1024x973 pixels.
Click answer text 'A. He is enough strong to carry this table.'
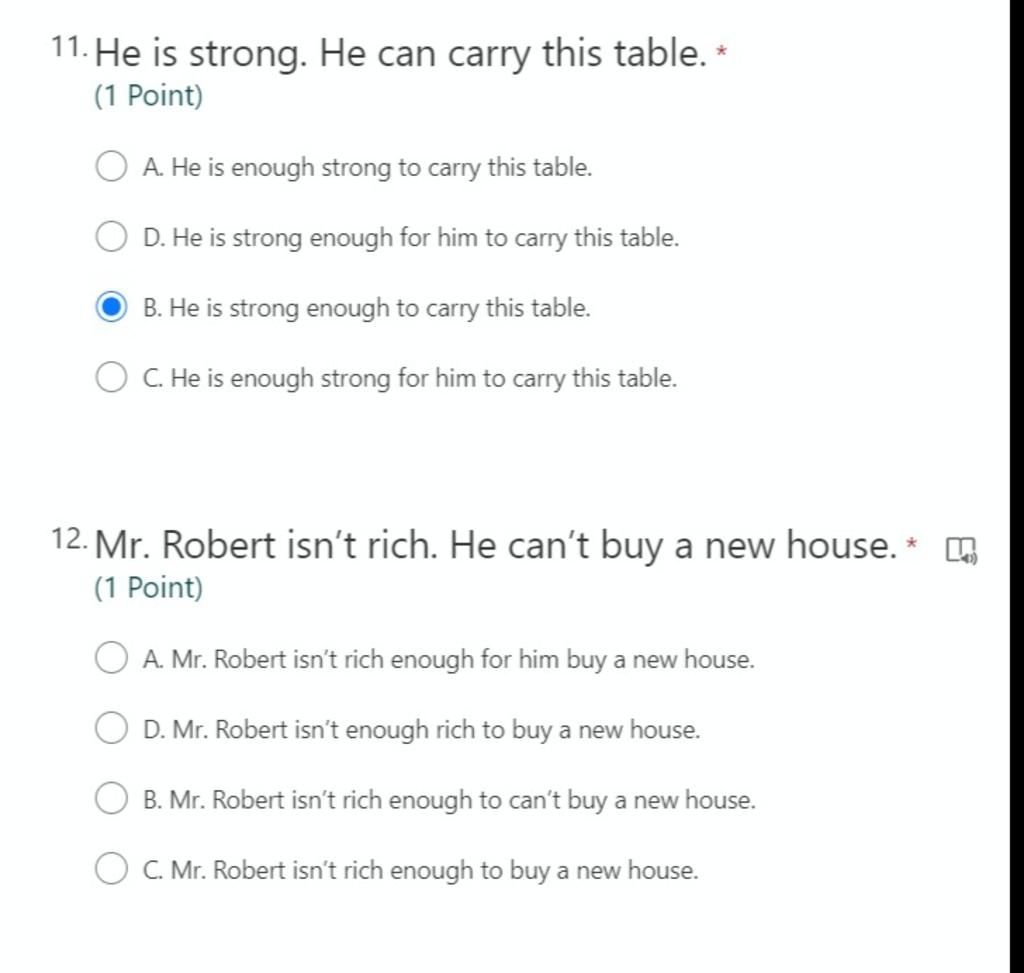coord(368,167)
